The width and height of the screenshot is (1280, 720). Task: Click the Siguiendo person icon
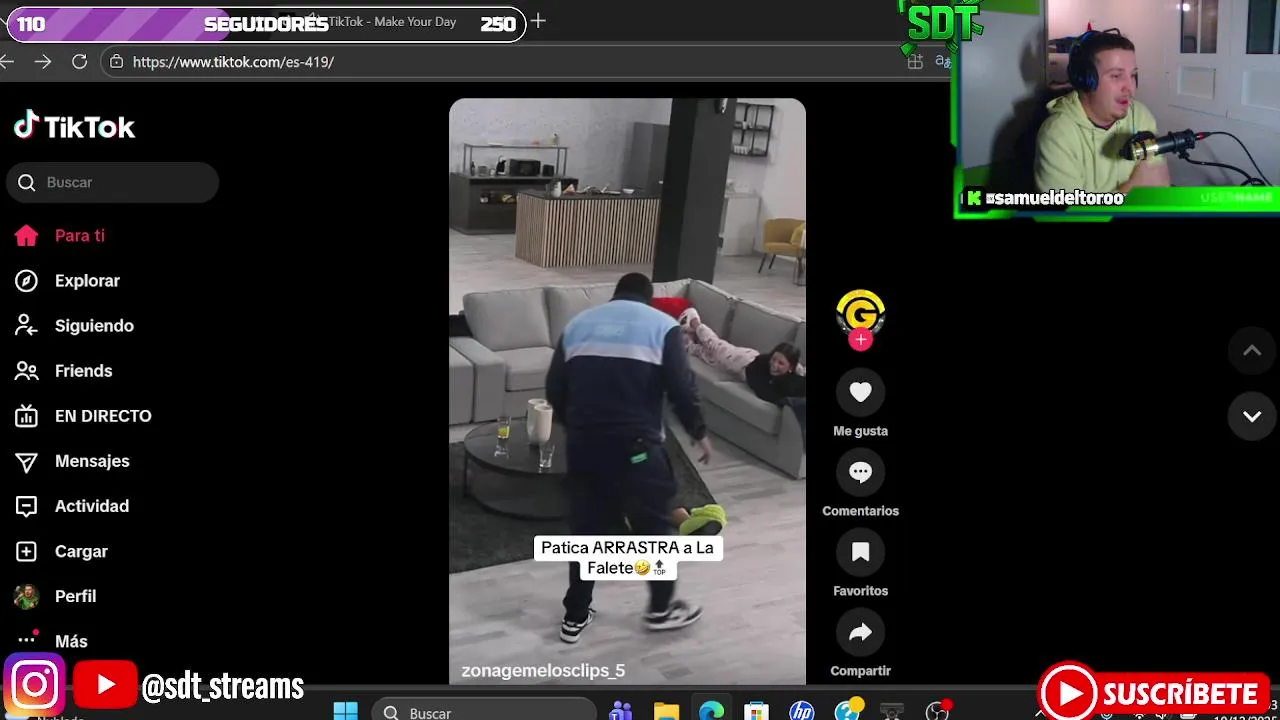pyautogui.click(x=26, y=326)
